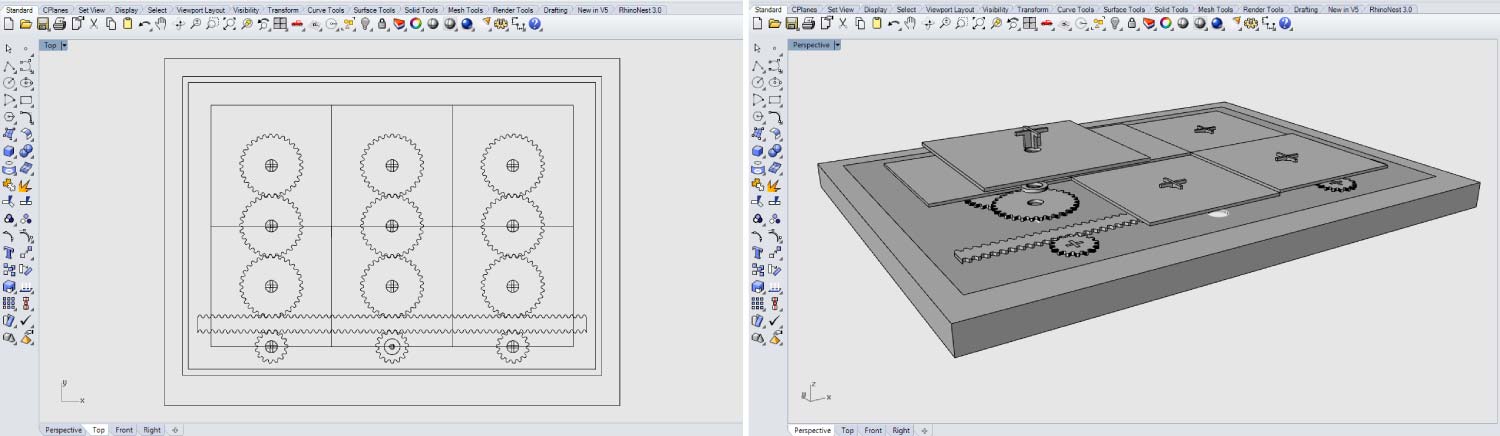This screenshot has width=1500, height=436.
Task: Open Render Tools tab in right window
Action: (1263, 9)
